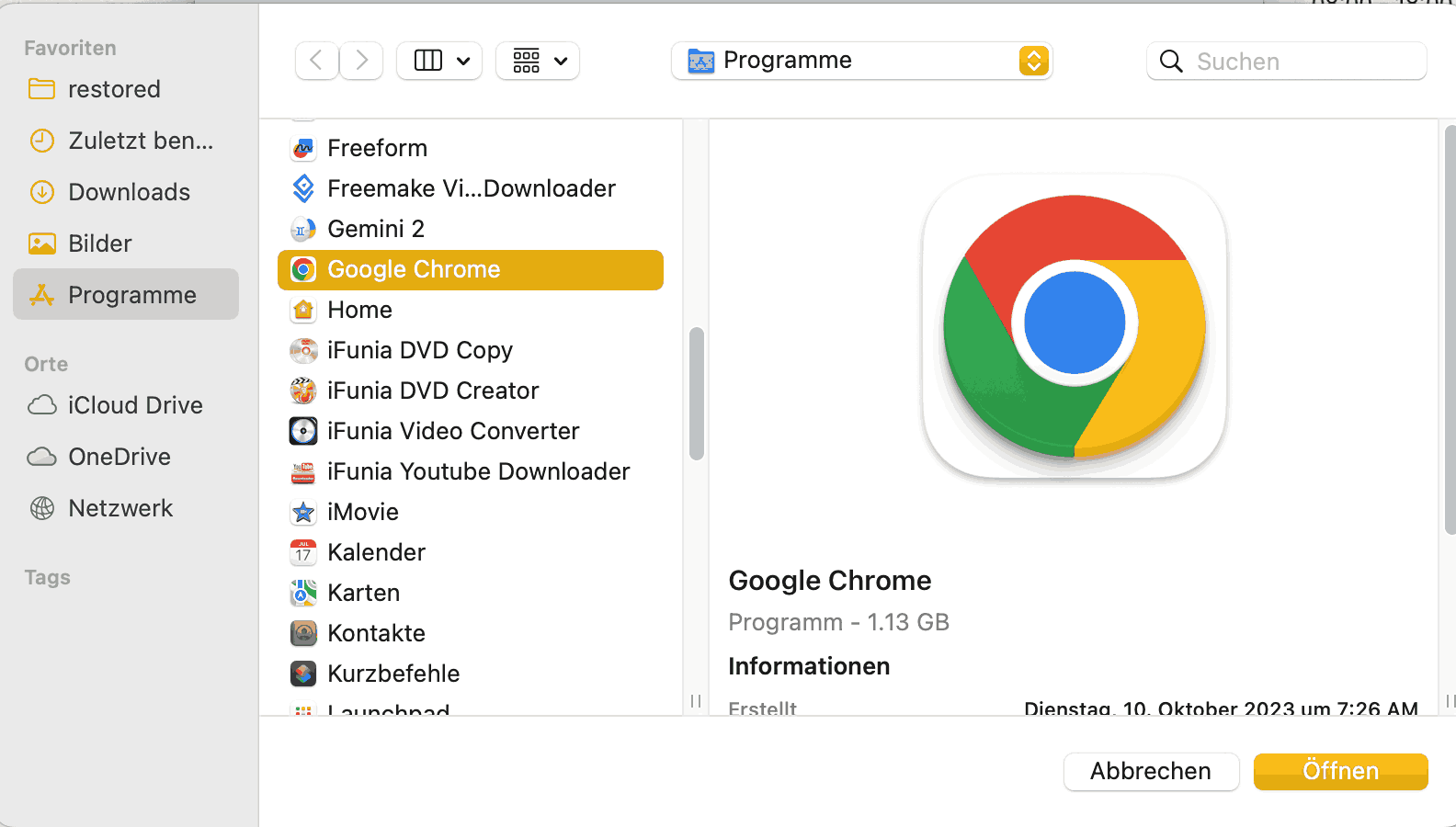Screen dimensions: 1456x827
Task: Select Programme in the sidebar
Action: pos(126,295)
